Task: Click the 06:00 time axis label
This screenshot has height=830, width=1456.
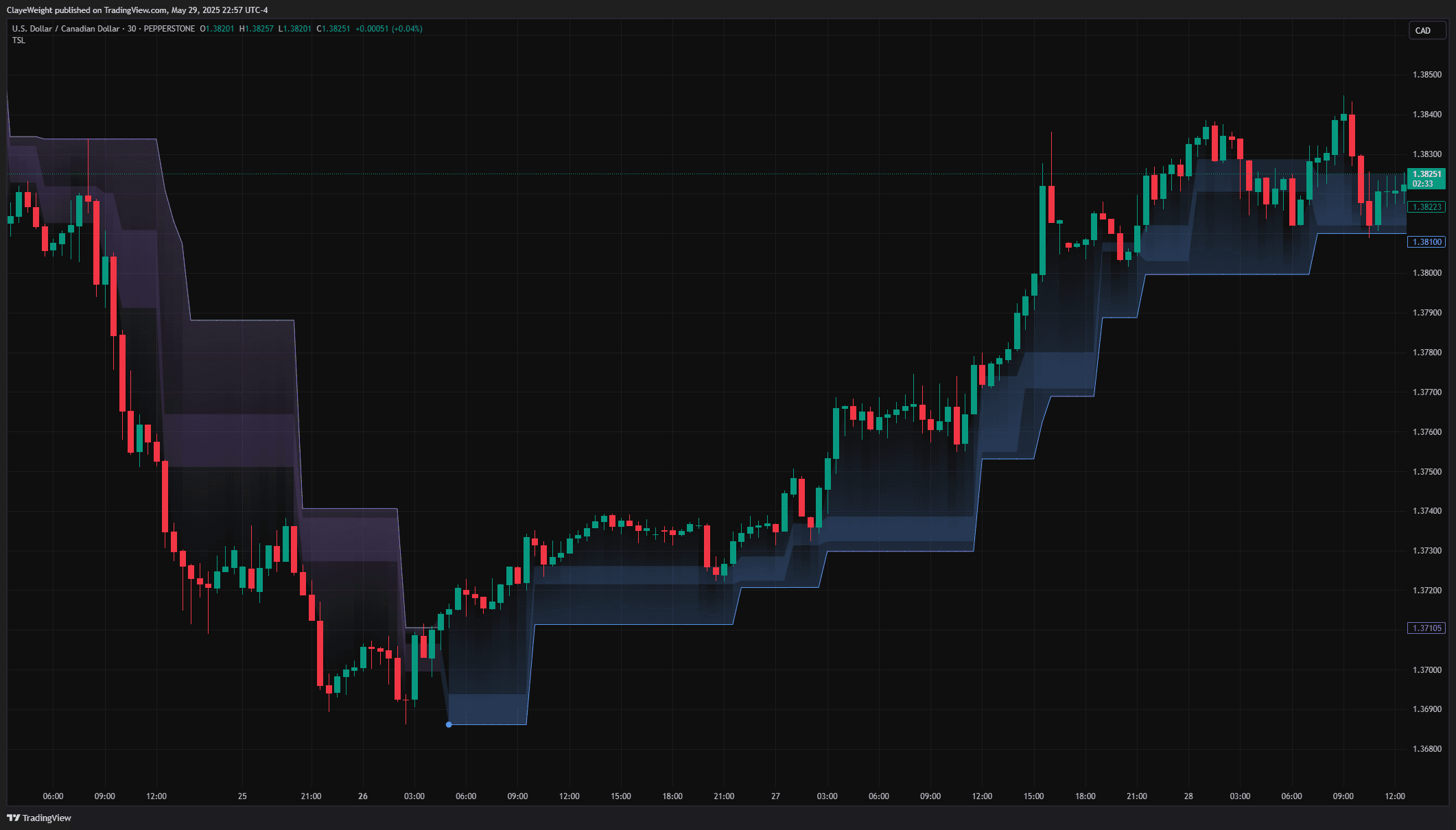Action: click(x=53, y=796)
